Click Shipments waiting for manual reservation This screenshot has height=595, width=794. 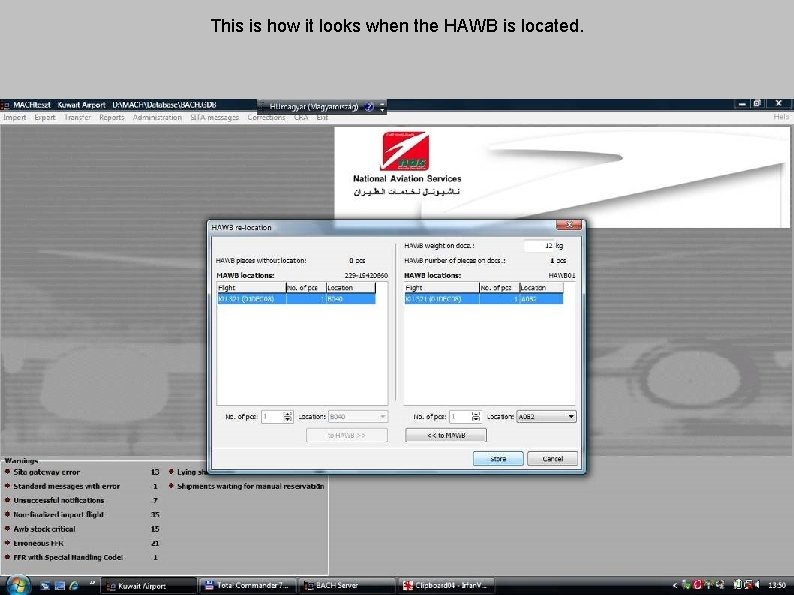[x=251, y=486]
